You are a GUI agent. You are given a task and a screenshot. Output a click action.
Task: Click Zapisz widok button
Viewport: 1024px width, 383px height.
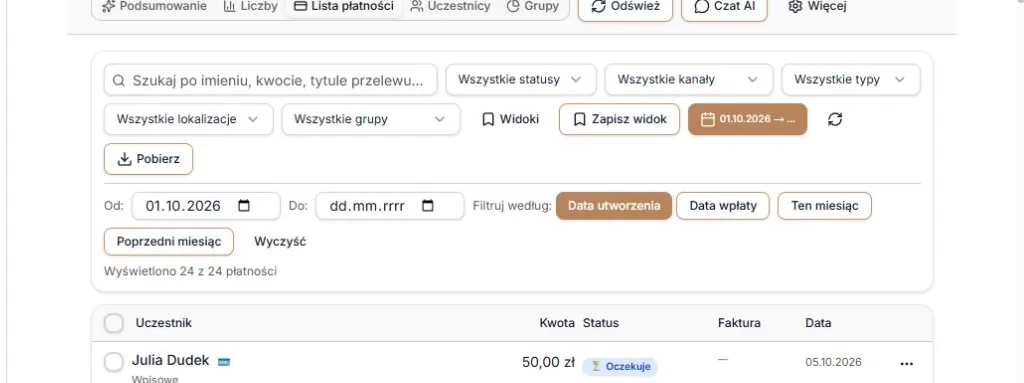[x=619, y=120]
